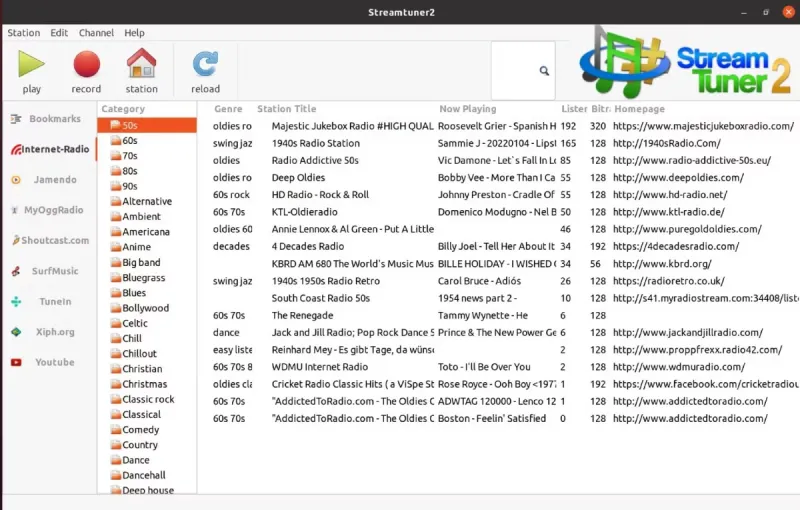Sort by Homepage column header
The image size is (800, 510).
(639, 109)
